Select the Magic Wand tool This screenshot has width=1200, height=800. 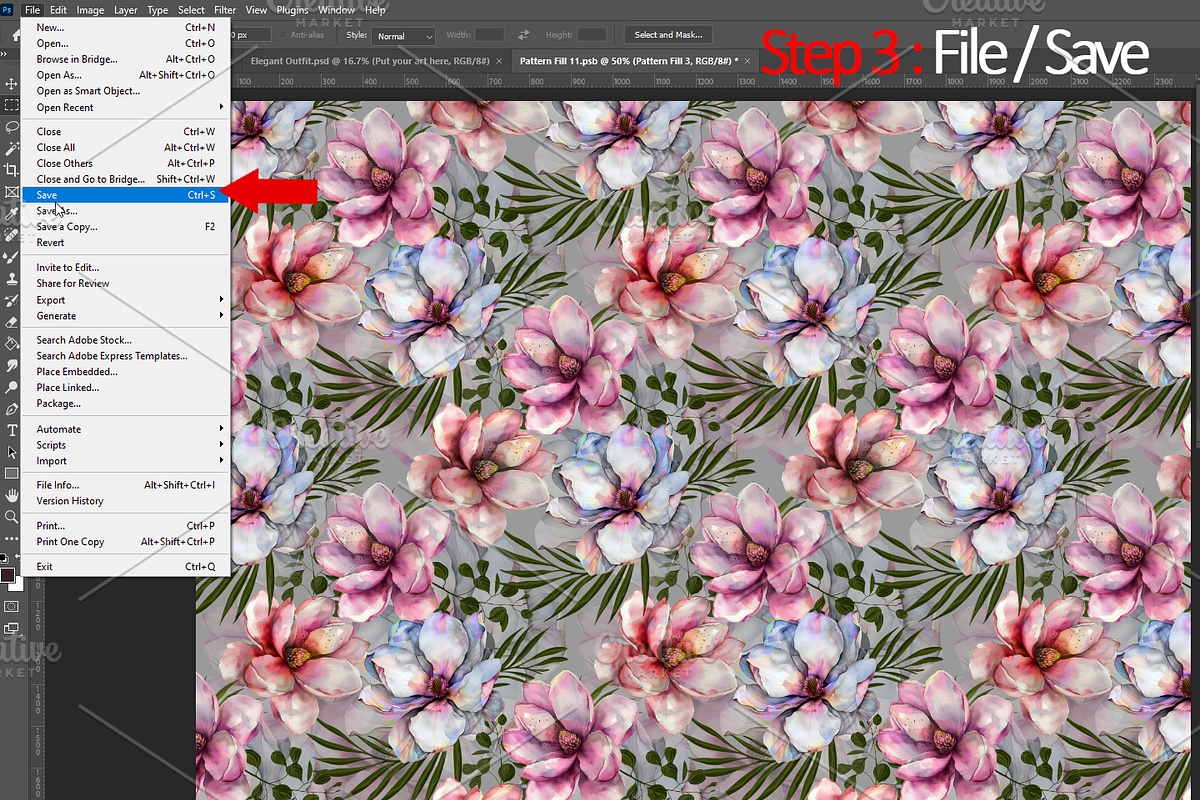click(x=12, y=148)
